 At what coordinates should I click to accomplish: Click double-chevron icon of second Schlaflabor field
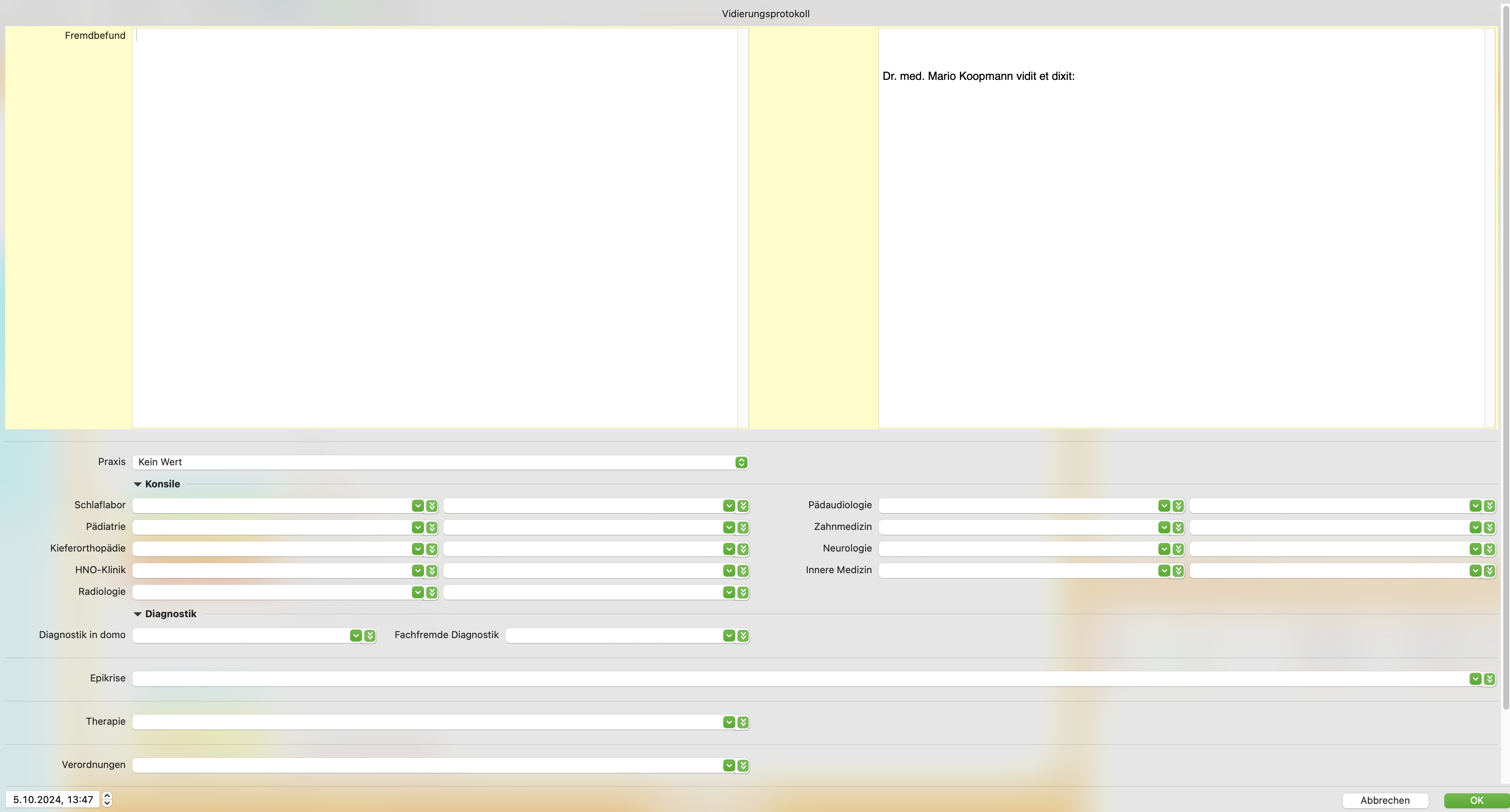[743, 505]
